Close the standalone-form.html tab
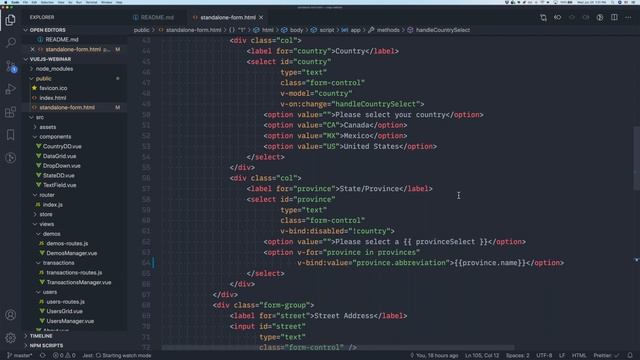This screenshot has height=360, width=640. (261, 18)
